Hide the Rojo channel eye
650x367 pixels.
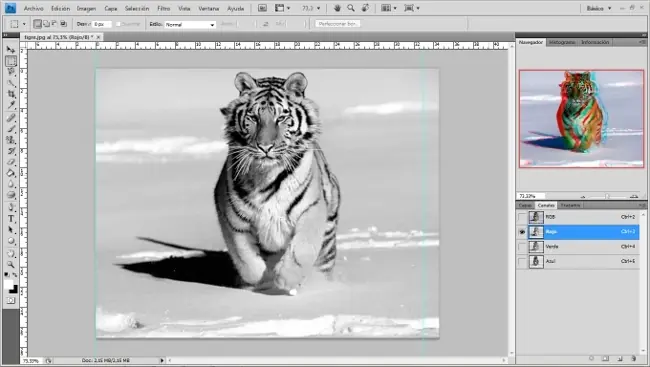(522, 232)
